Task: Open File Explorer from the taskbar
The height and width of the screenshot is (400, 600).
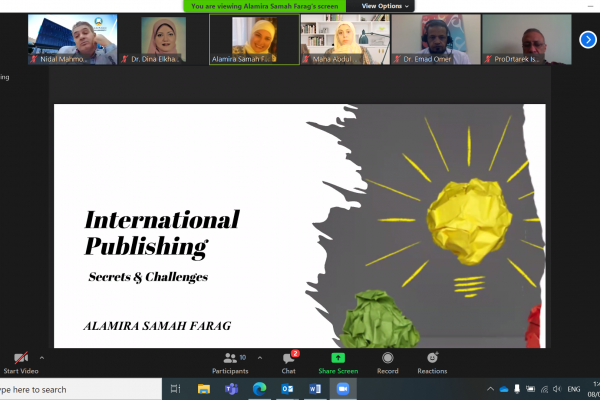Action: tap(204, 389)
